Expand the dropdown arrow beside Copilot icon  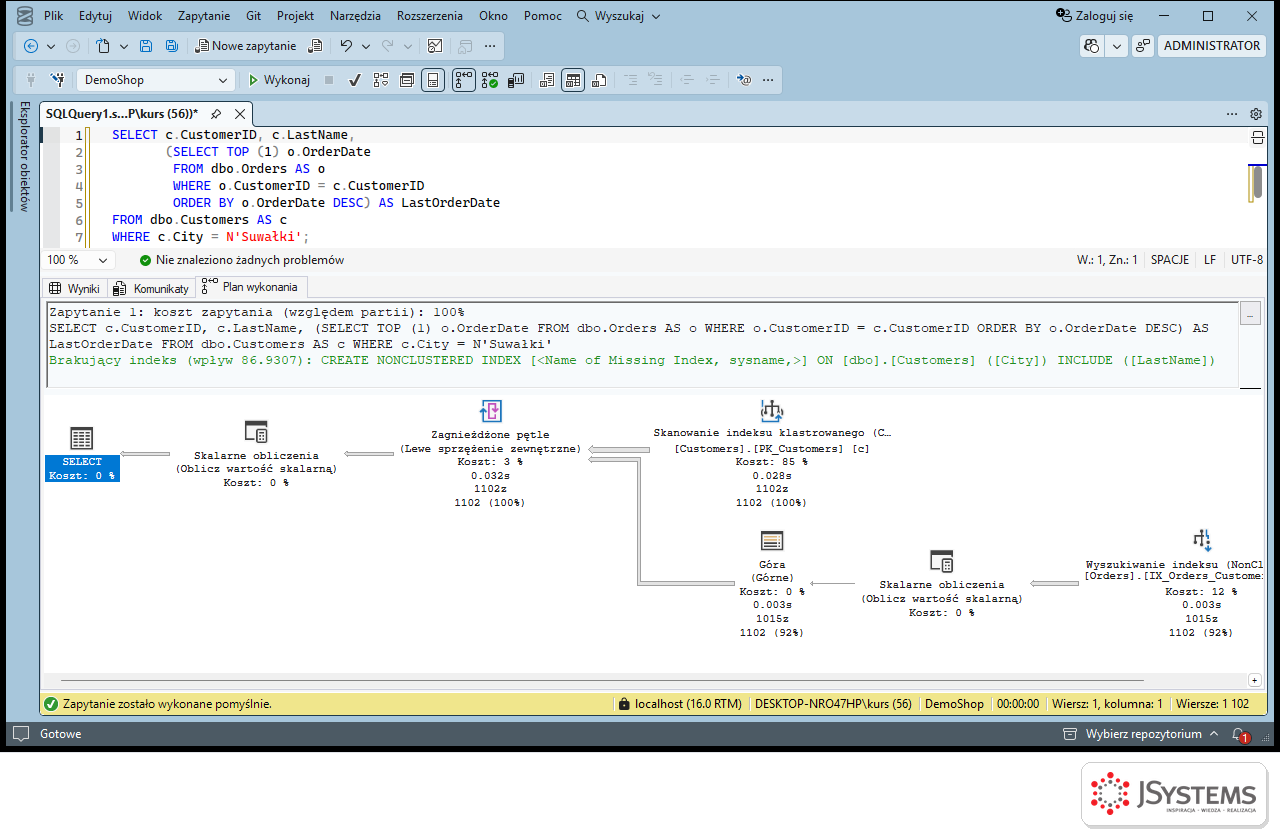pyautogui.click(x=1116, y=46)
